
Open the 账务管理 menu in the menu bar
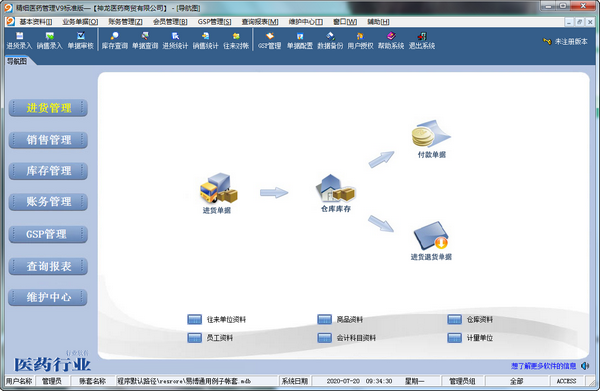125,22
